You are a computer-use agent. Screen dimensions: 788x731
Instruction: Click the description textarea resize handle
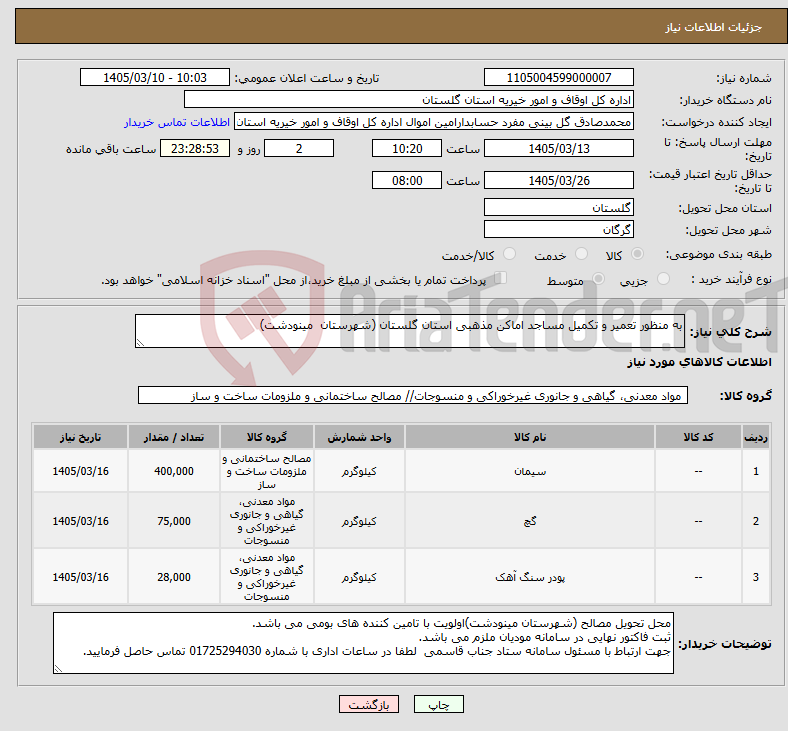(140, 343)
